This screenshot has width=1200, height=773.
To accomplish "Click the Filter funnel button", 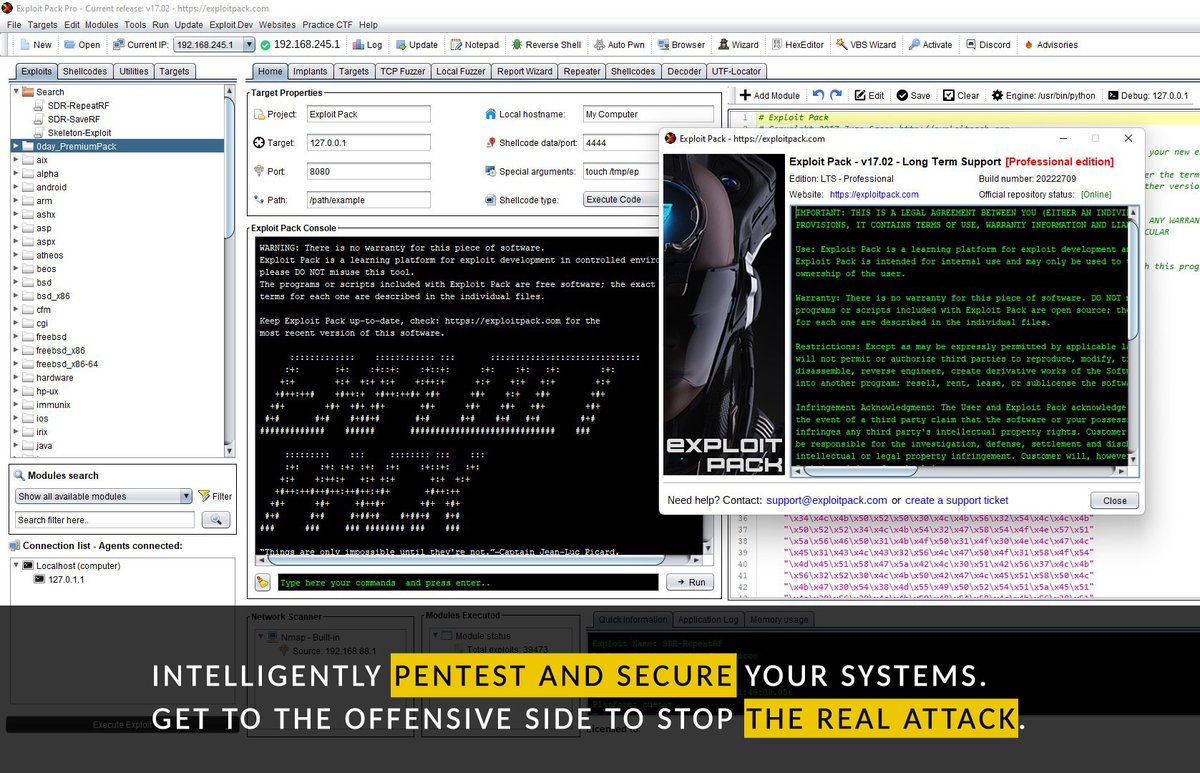I will pos(215,496).
